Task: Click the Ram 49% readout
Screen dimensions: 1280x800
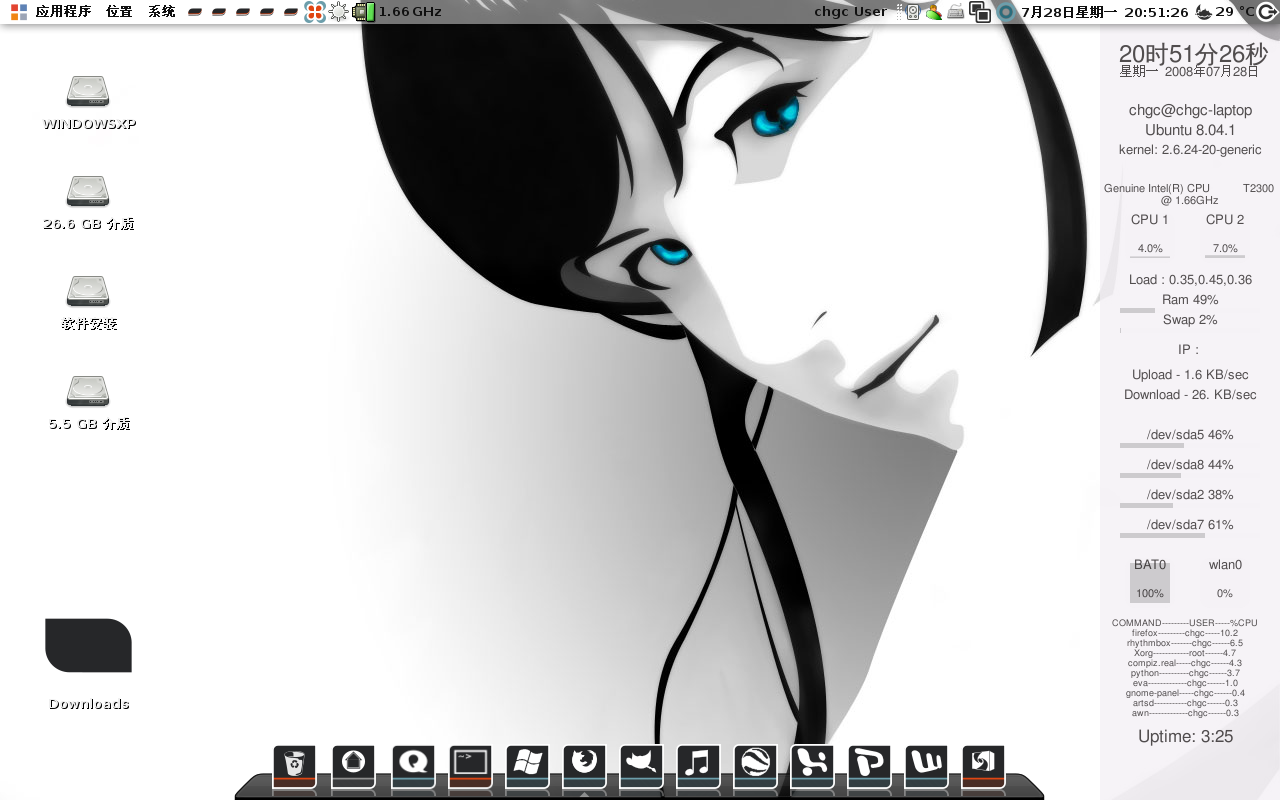Action: pyautogui.click(x=1190, y=300)
